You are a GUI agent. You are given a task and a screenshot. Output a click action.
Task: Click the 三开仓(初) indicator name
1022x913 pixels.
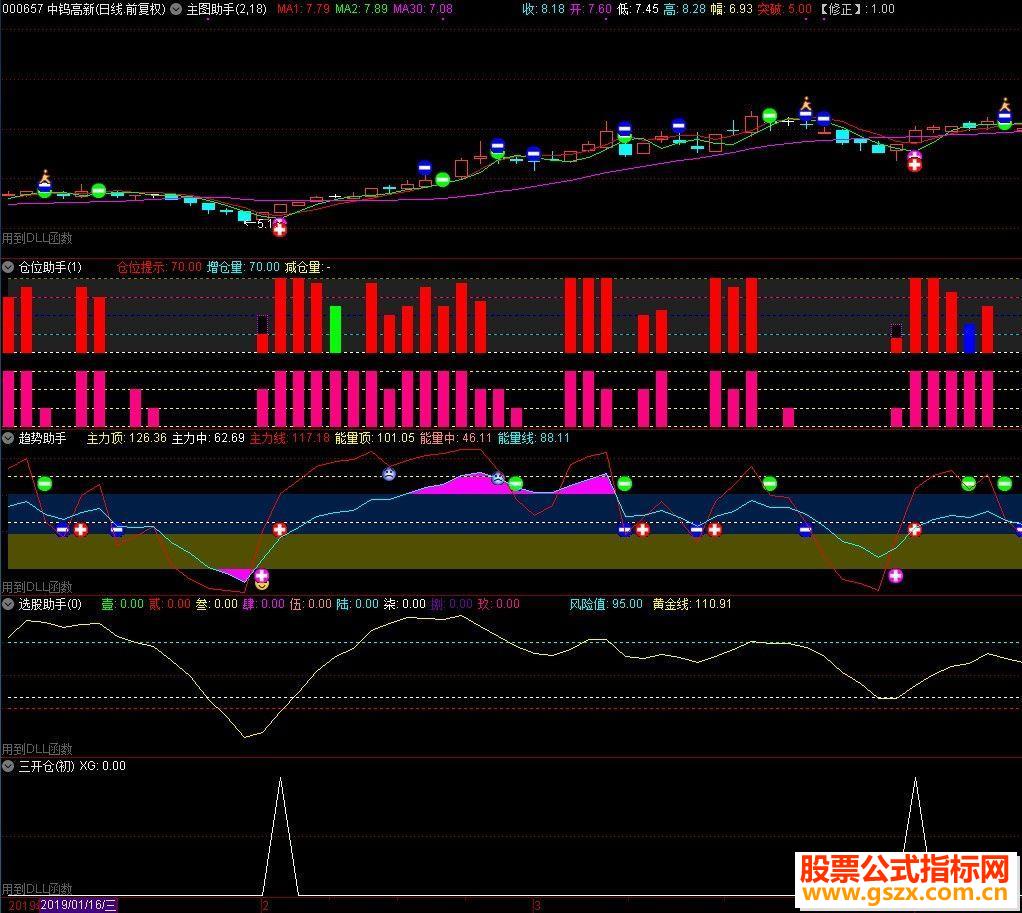pos(46,766)
